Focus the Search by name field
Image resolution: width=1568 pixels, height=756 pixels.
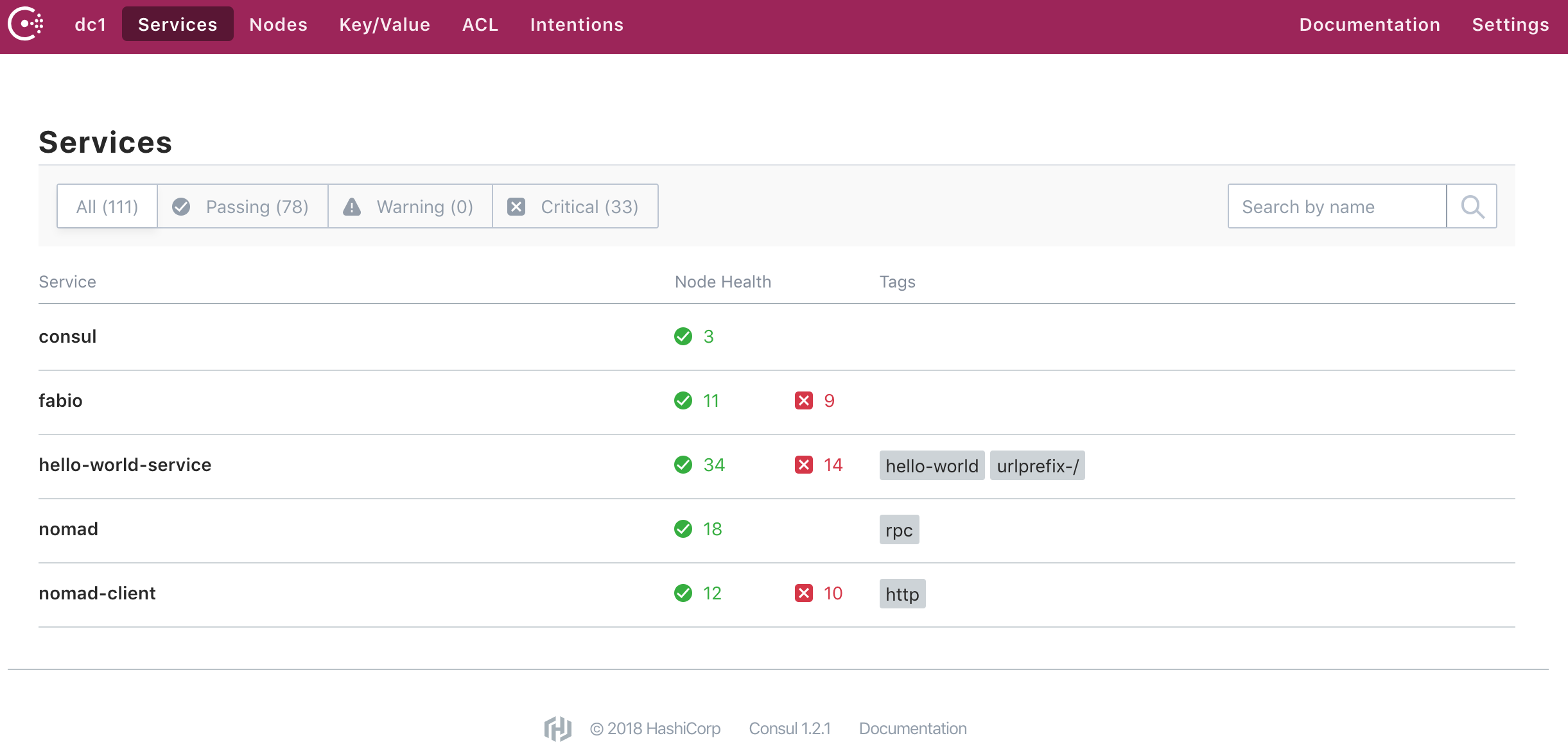(1337, 207)
